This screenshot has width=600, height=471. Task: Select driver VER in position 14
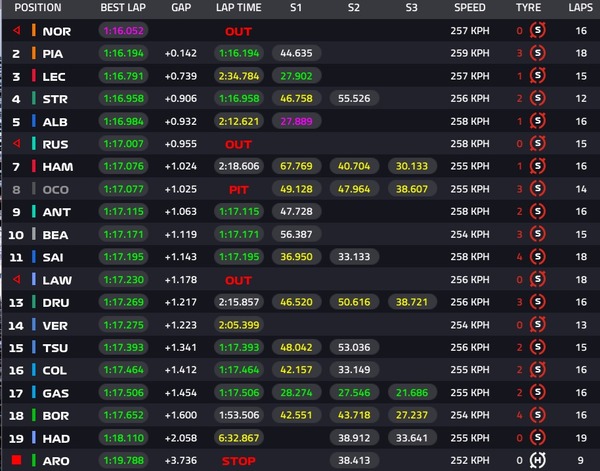point(55,325)
